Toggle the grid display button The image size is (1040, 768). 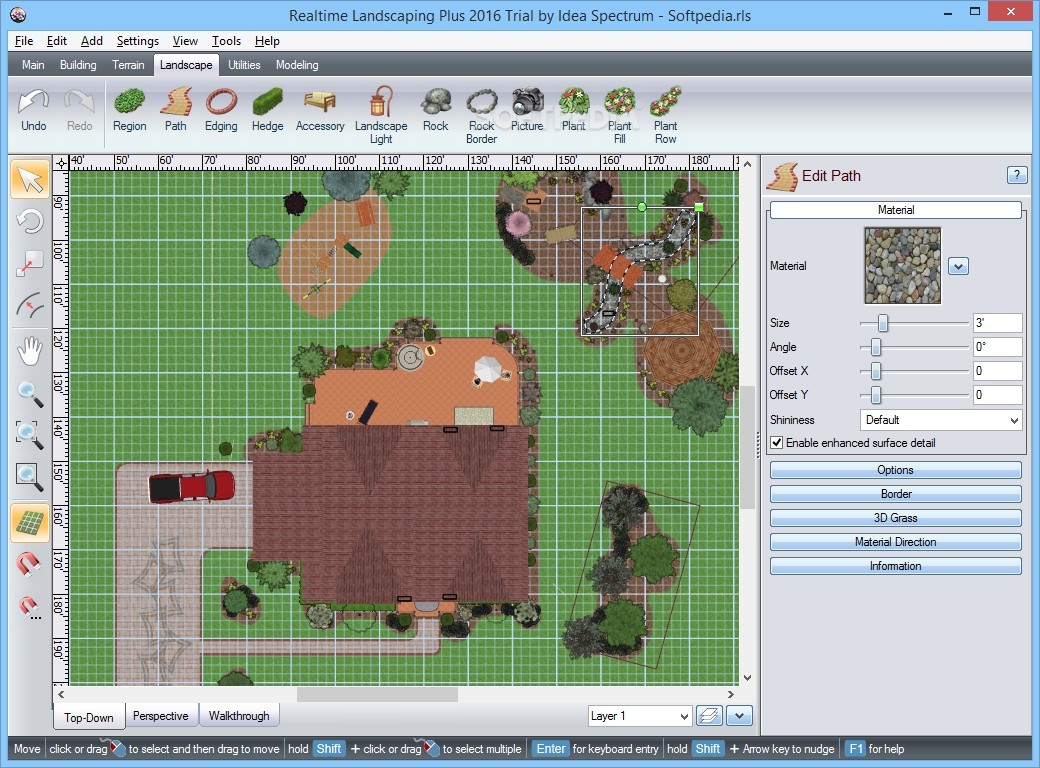tap(30, 523)
